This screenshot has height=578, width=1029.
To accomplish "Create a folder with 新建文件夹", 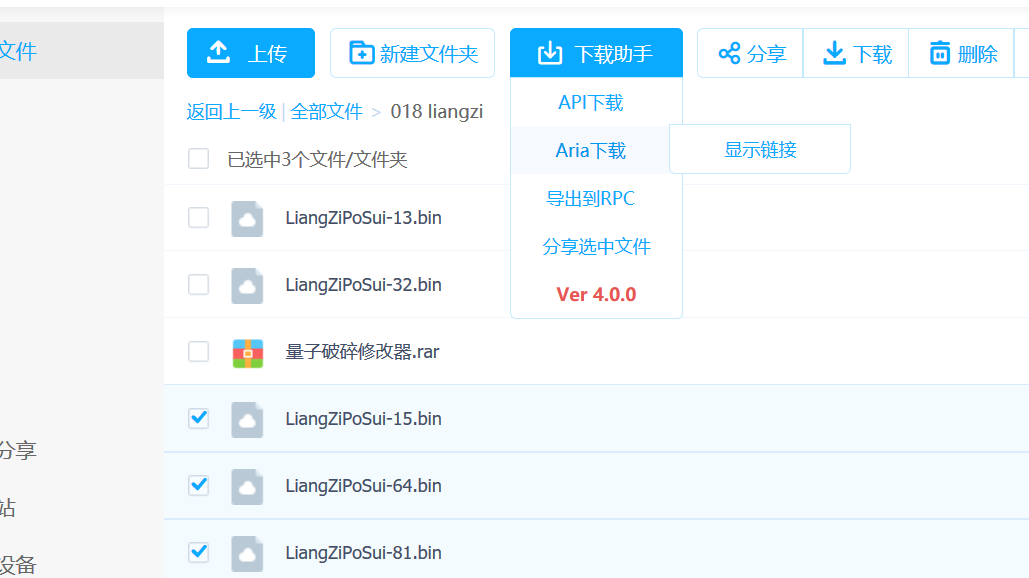I will click(x=412, y=53).
